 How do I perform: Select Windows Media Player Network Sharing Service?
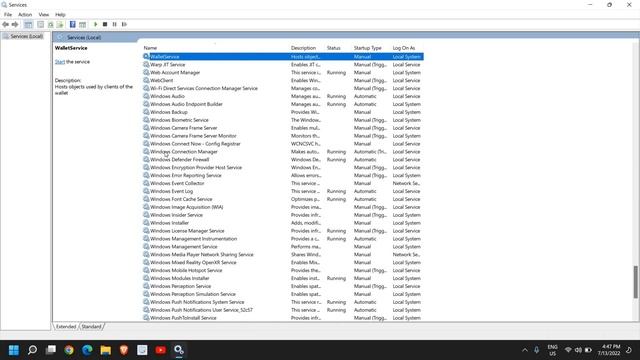point(283,254)
